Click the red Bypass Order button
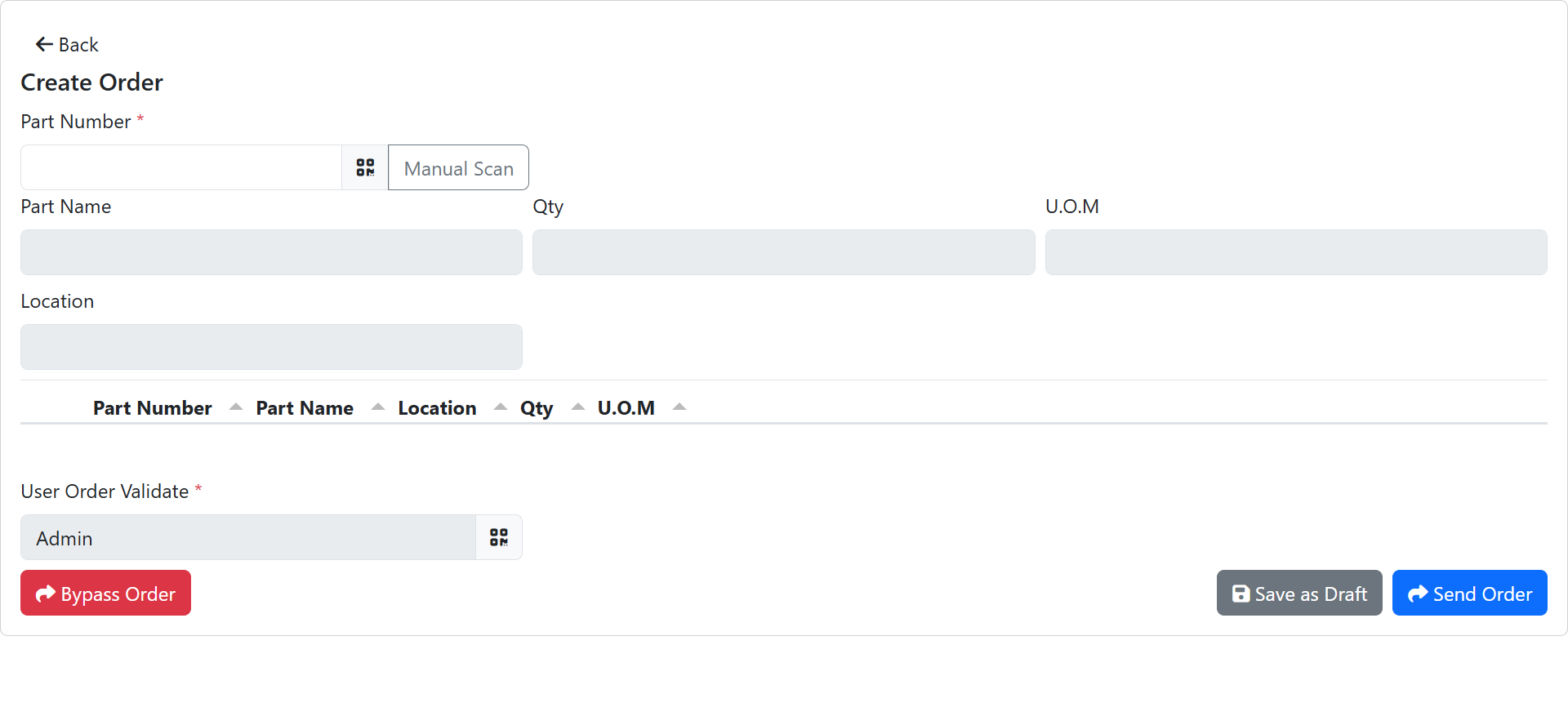 (105, 593)
